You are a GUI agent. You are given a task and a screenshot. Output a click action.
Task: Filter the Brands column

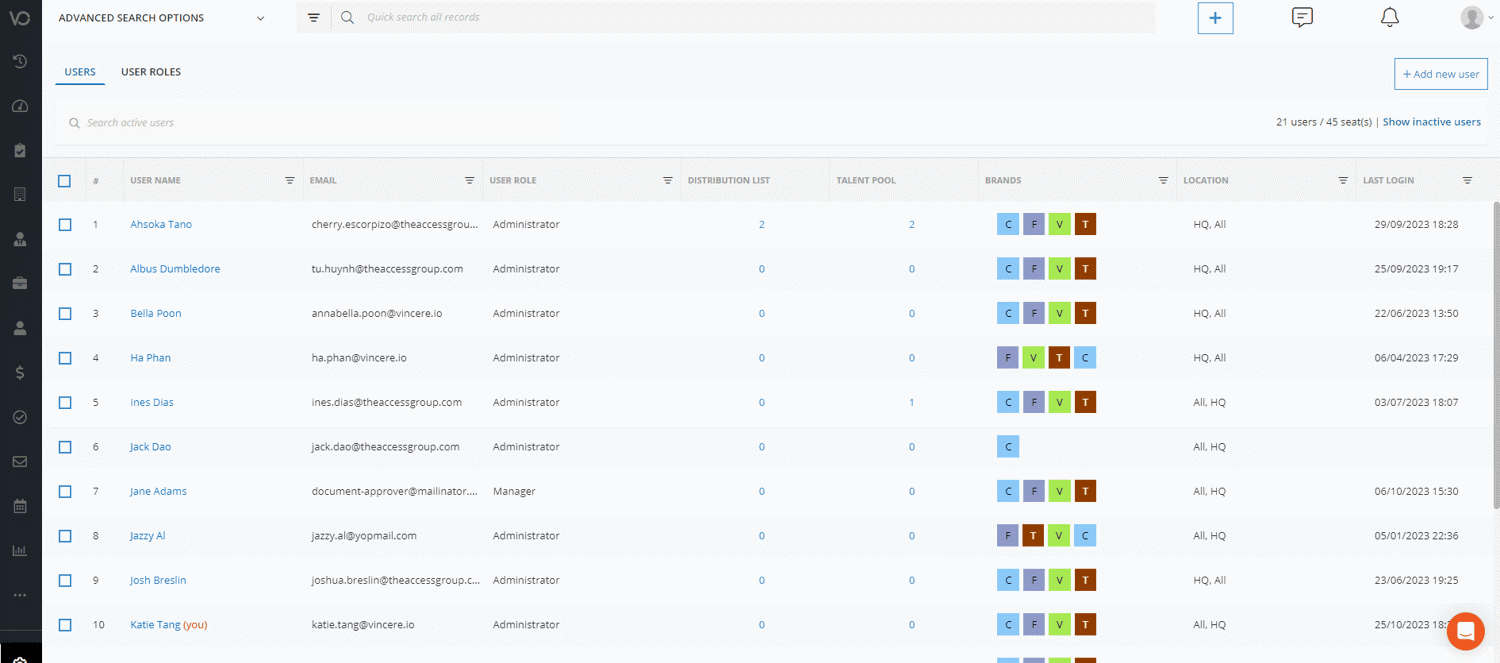[x=1163, y=181]
